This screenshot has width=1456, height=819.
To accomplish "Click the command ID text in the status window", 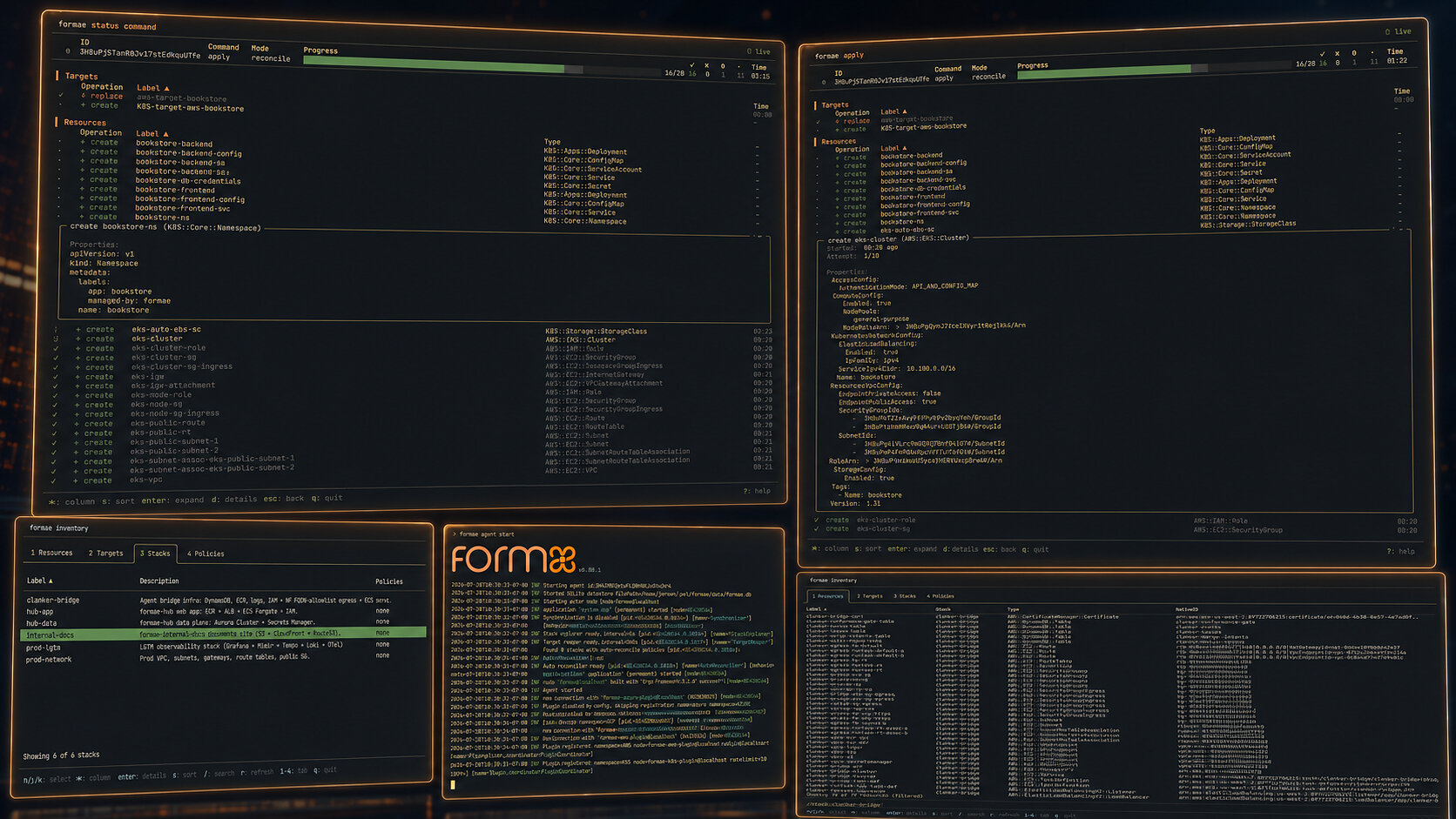I will point(139,54).
